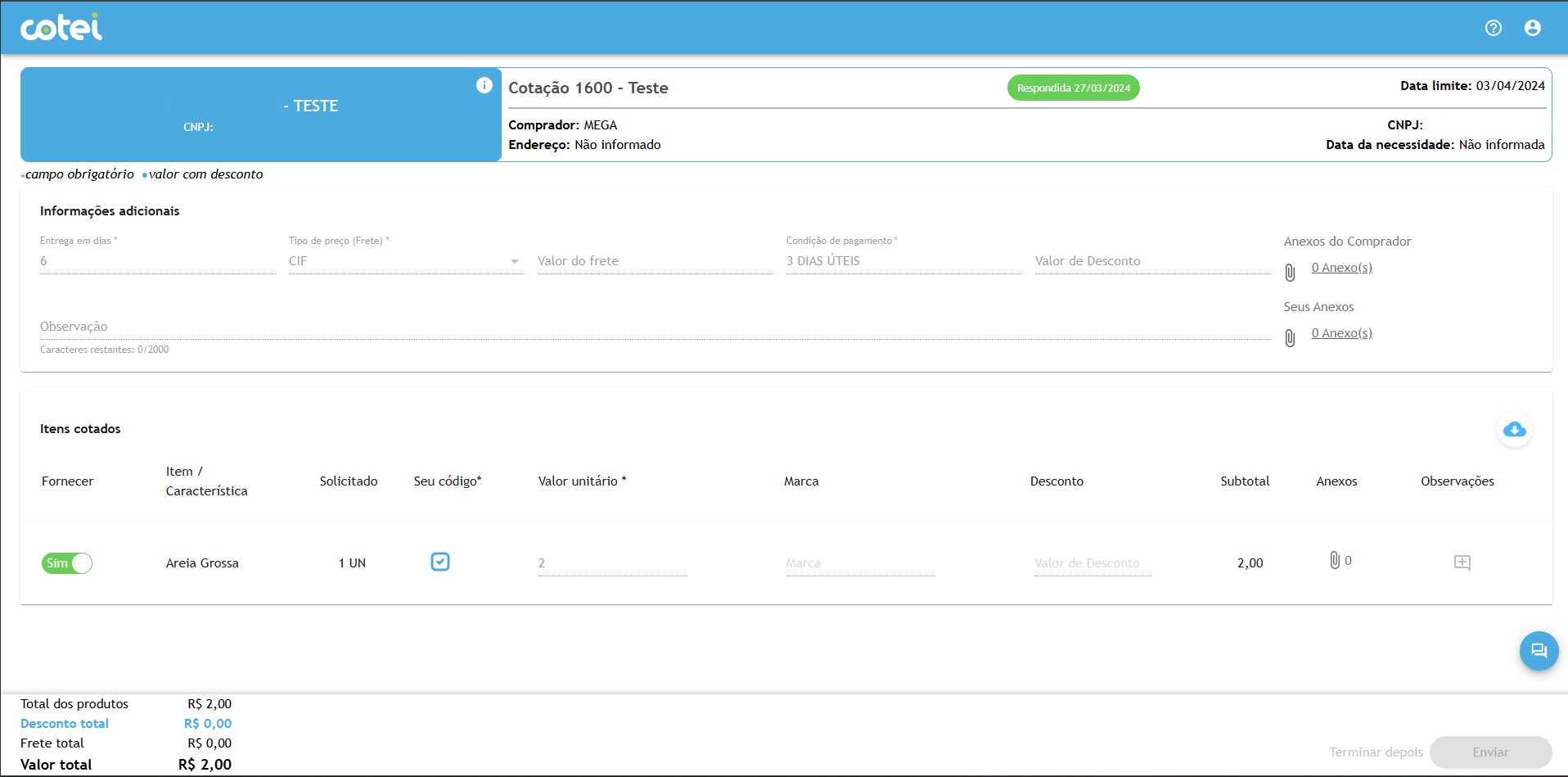Click the Enviar button
1568x777 pixels.
[1490, 752]
